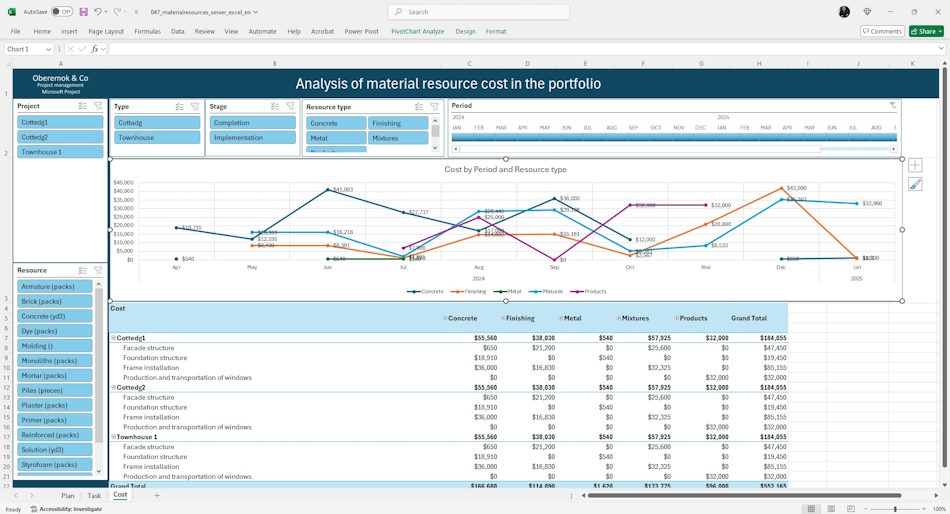
Task: Switch to the Plan sheet tab
Action: point(68,495)
